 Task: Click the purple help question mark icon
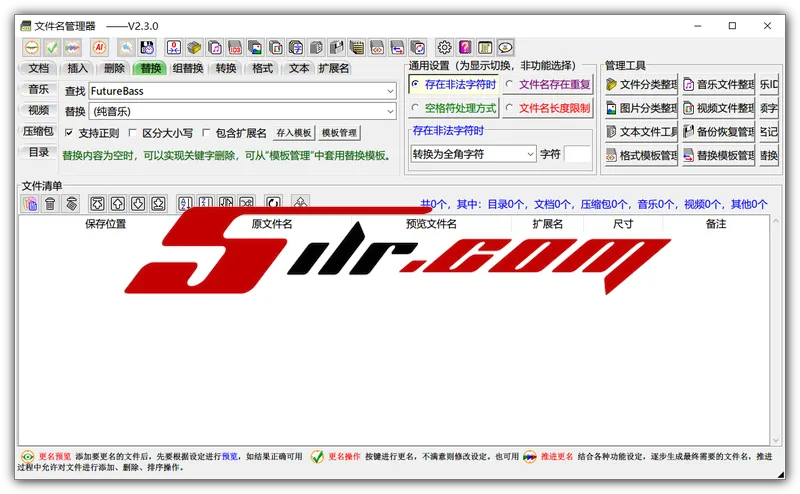465,48
